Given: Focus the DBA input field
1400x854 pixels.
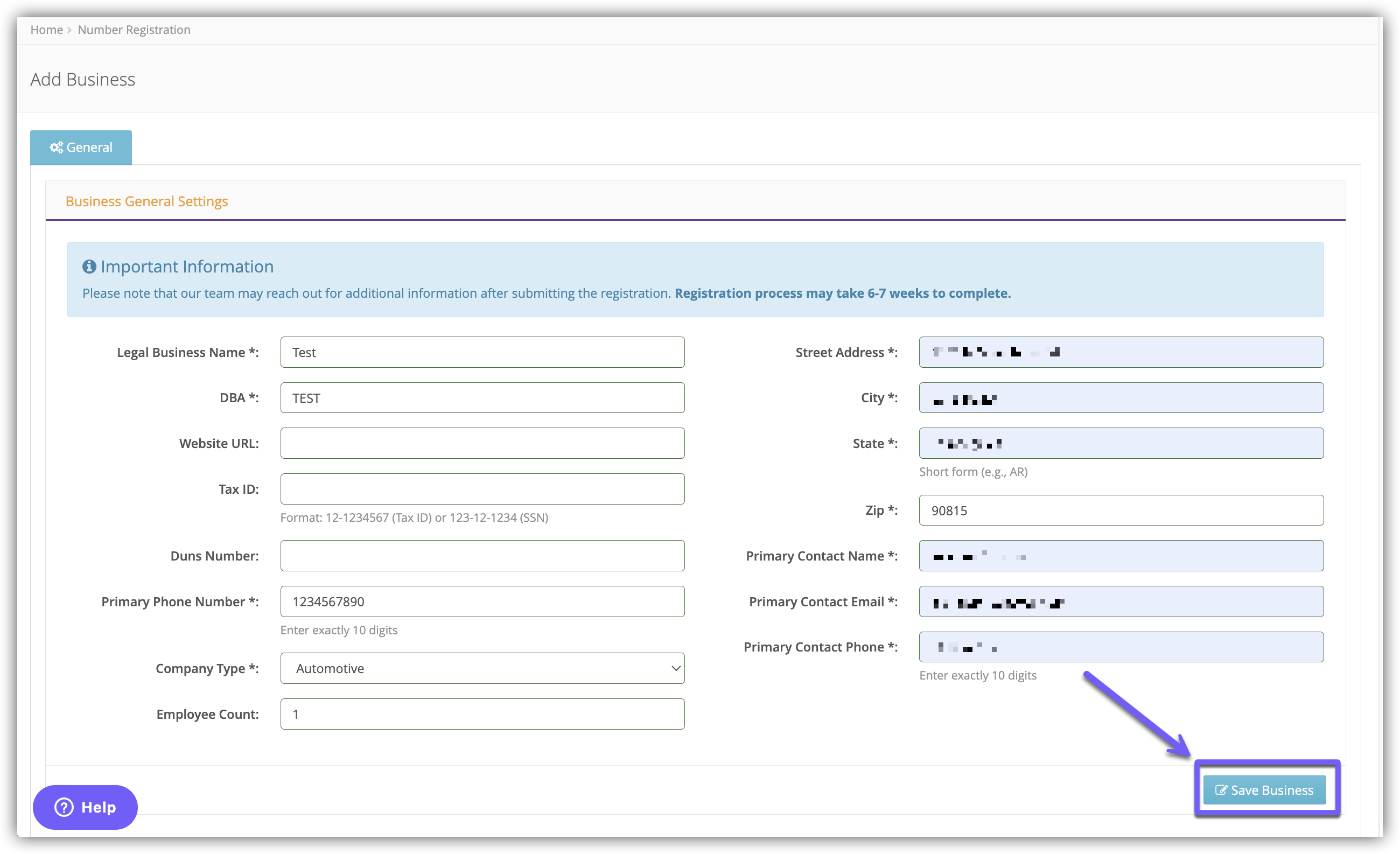Looking at the screenshot, I should (x=482, y=398).
